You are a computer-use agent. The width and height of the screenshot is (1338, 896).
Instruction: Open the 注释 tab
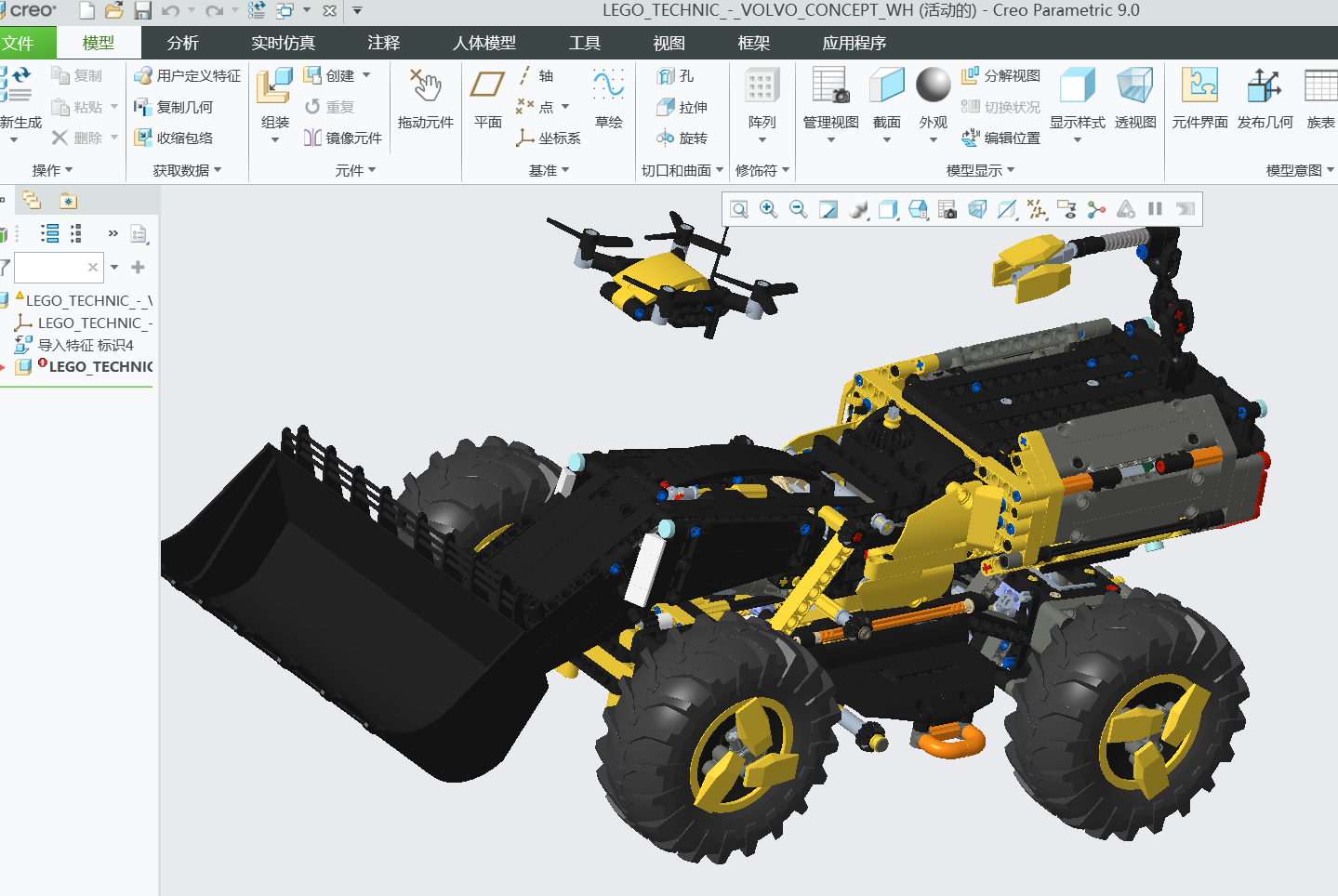pyautogui.click(x=383, y=43)
